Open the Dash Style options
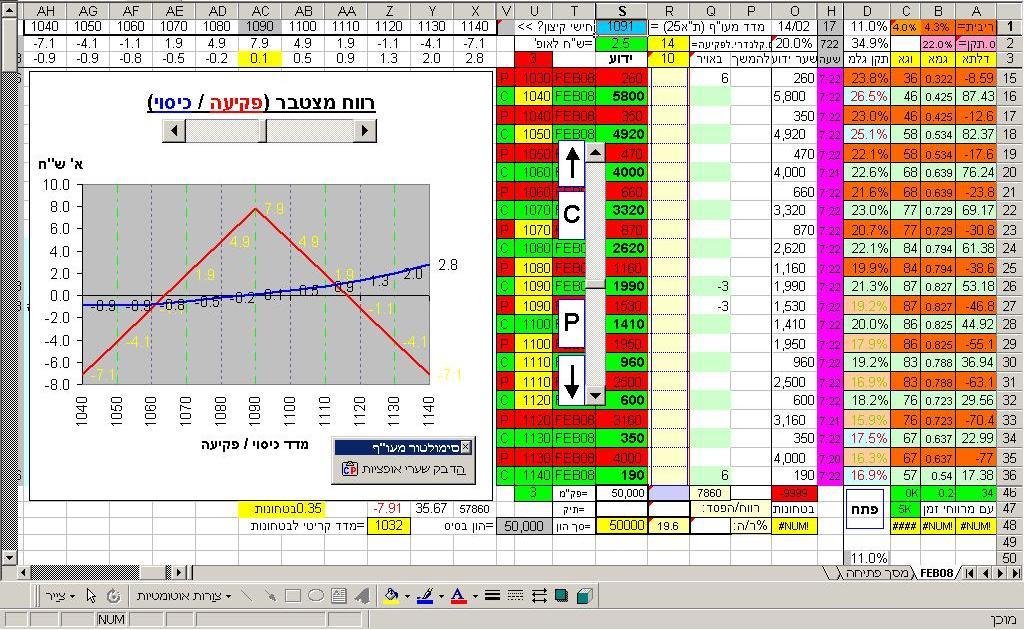The width and height of the screenshot is (1024, 630). pyautogui.click(x=515, y=595)
